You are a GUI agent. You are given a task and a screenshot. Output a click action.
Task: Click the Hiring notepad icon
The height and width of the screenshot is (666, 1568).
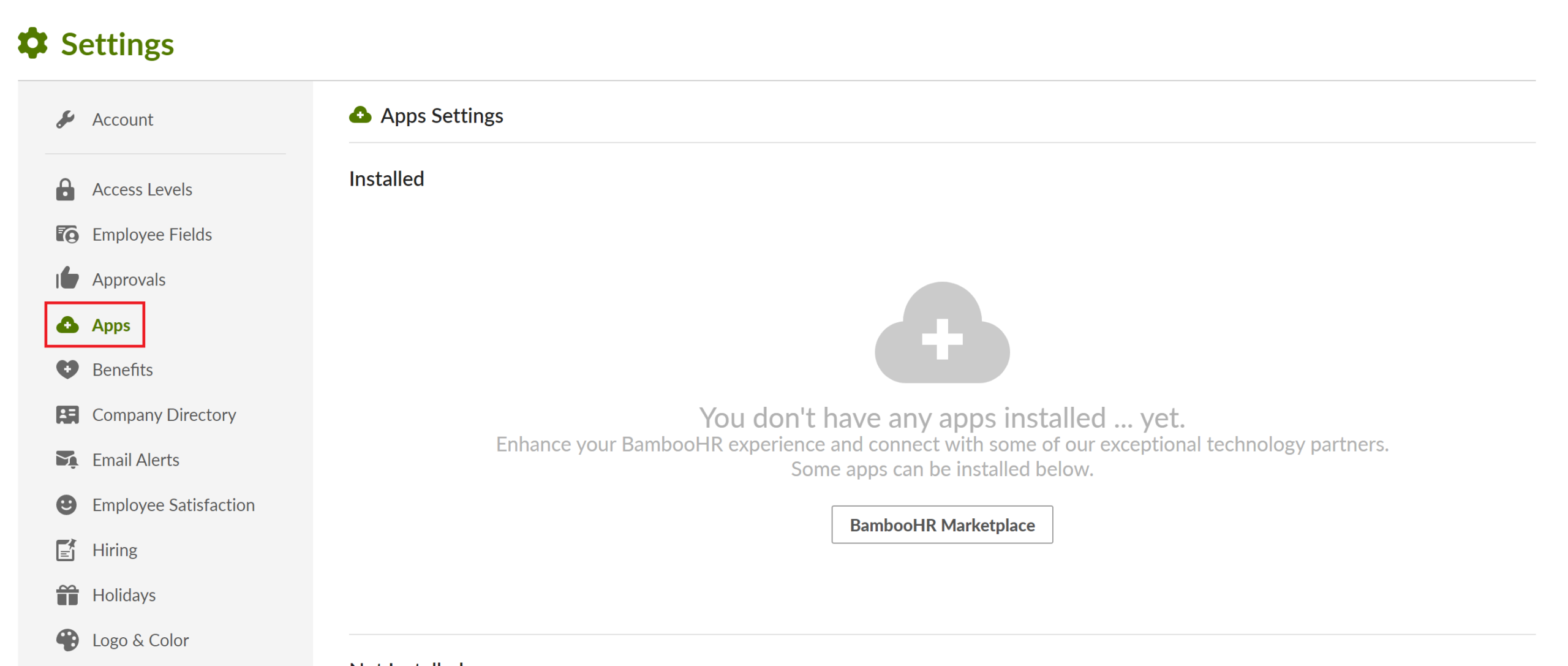[x=66, y=550]
